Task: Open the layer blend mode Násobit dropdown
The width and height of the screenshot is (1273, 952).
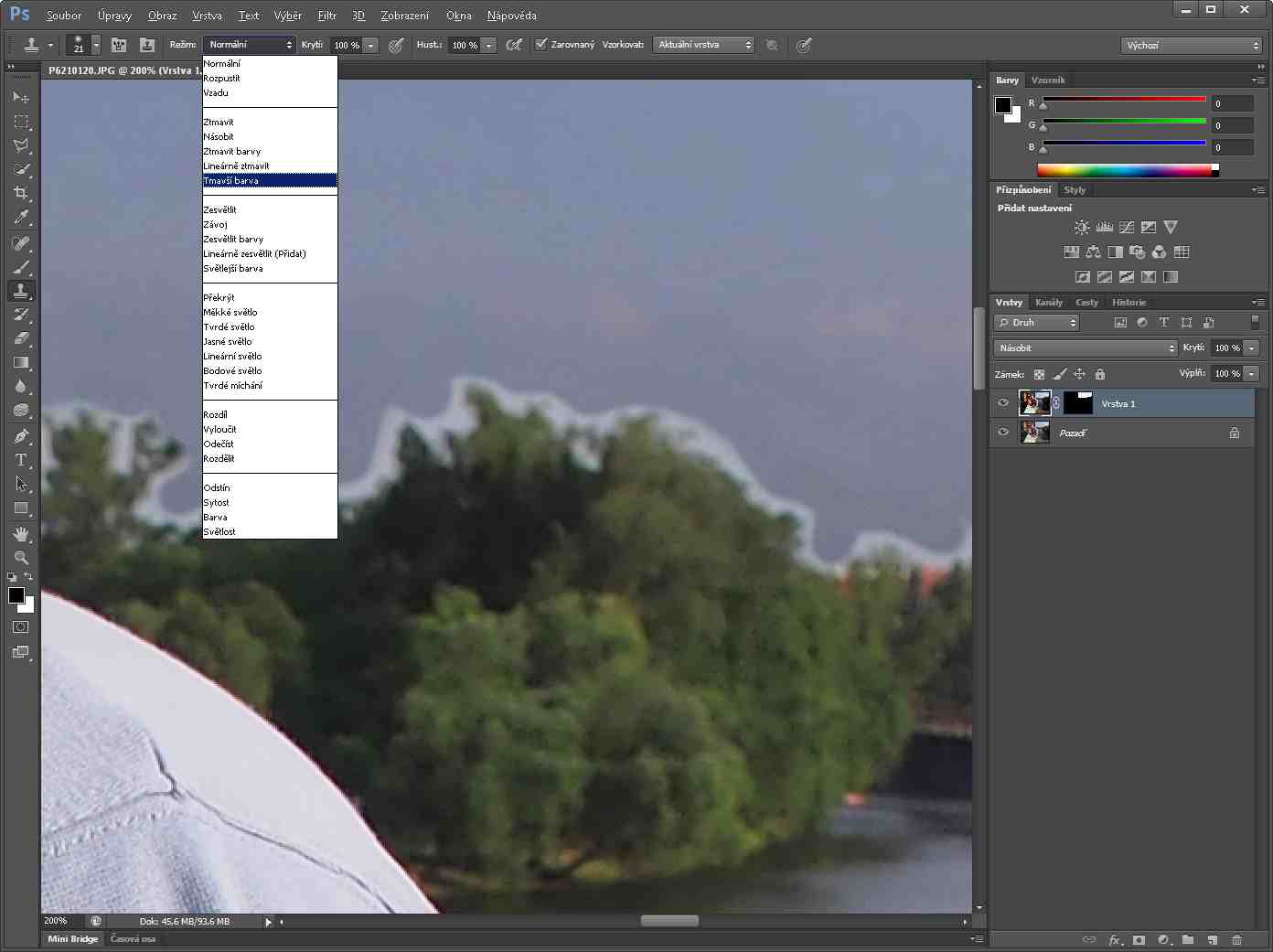Action: click(x=1086, y=348)
